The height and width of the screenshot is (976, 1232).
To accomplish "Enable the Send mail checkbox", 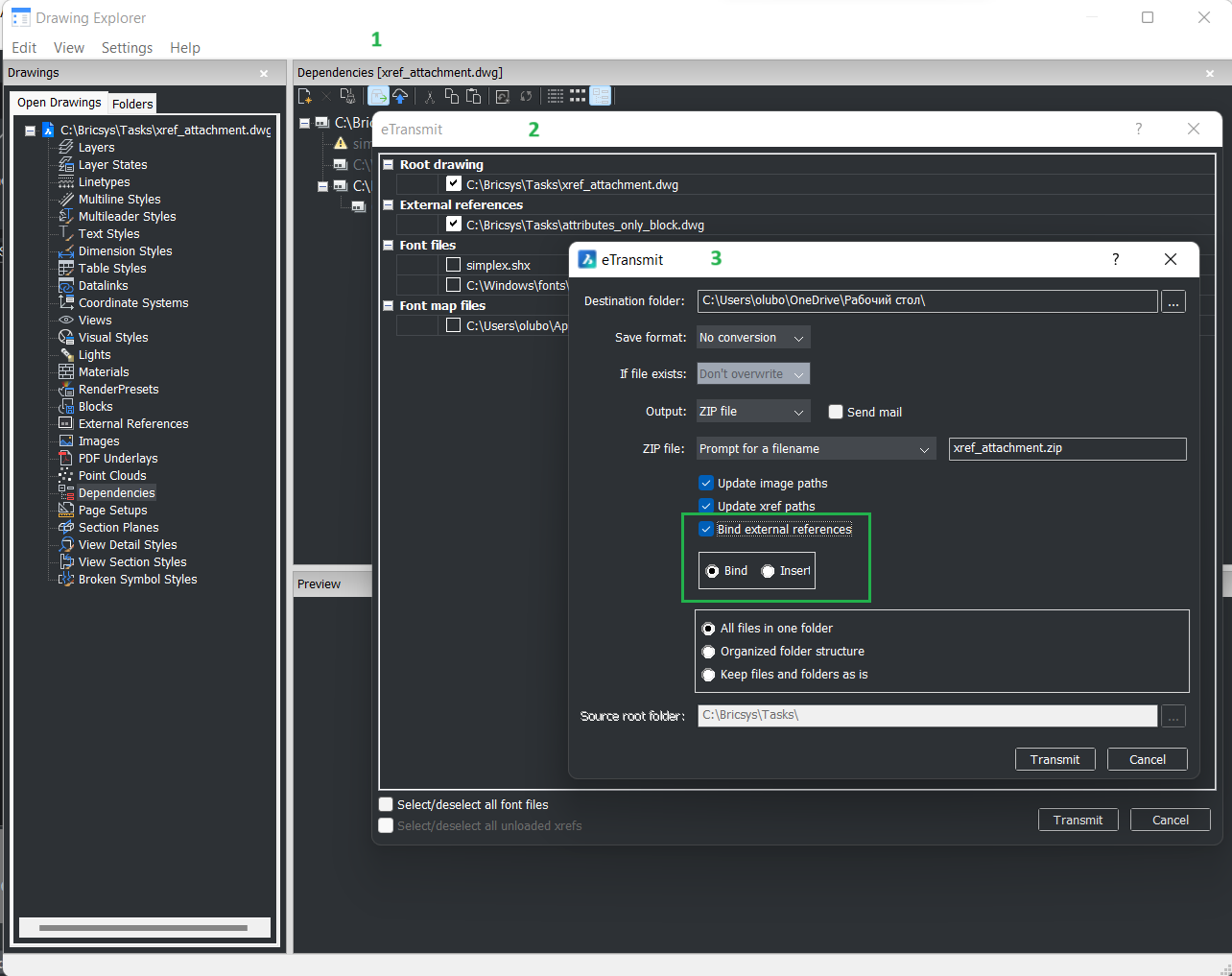I will coord(836,412).
